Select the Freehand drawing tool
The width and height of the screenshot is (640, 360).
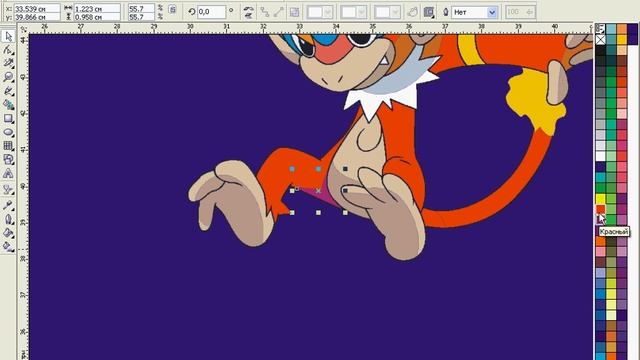pos(8,91)
